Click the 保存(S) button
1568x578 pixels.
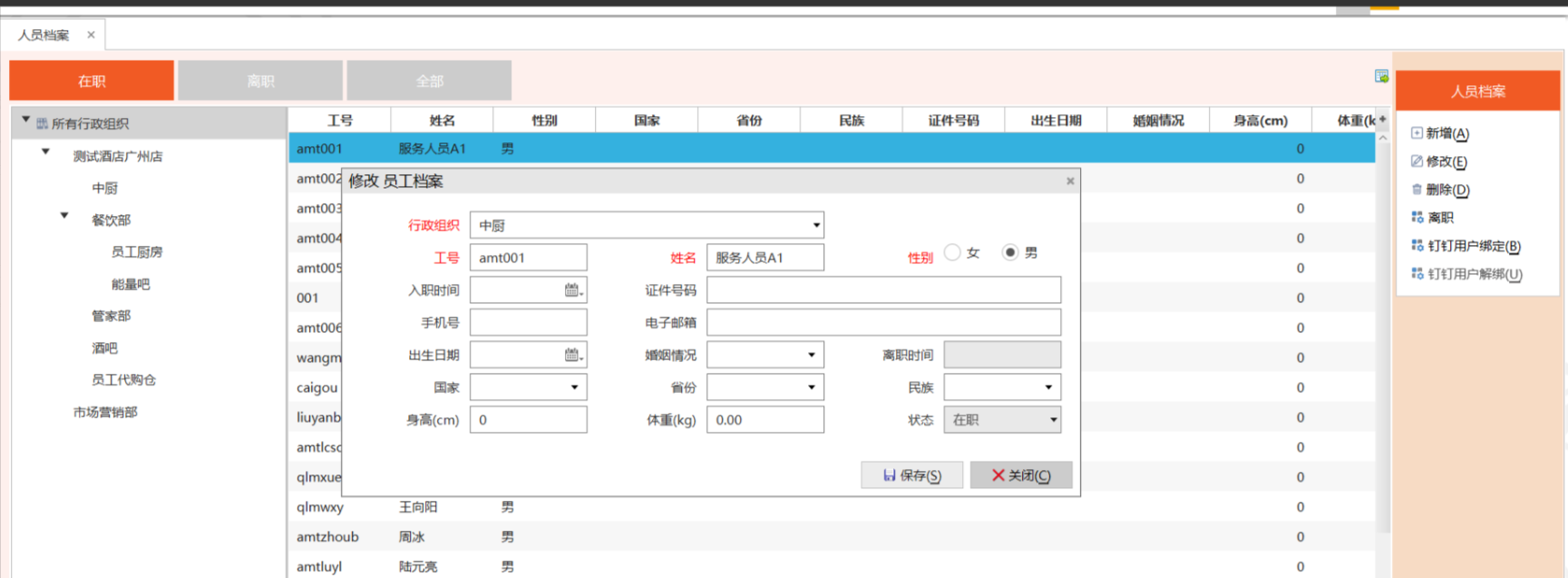pyautogui.click(x=911, y=475)
